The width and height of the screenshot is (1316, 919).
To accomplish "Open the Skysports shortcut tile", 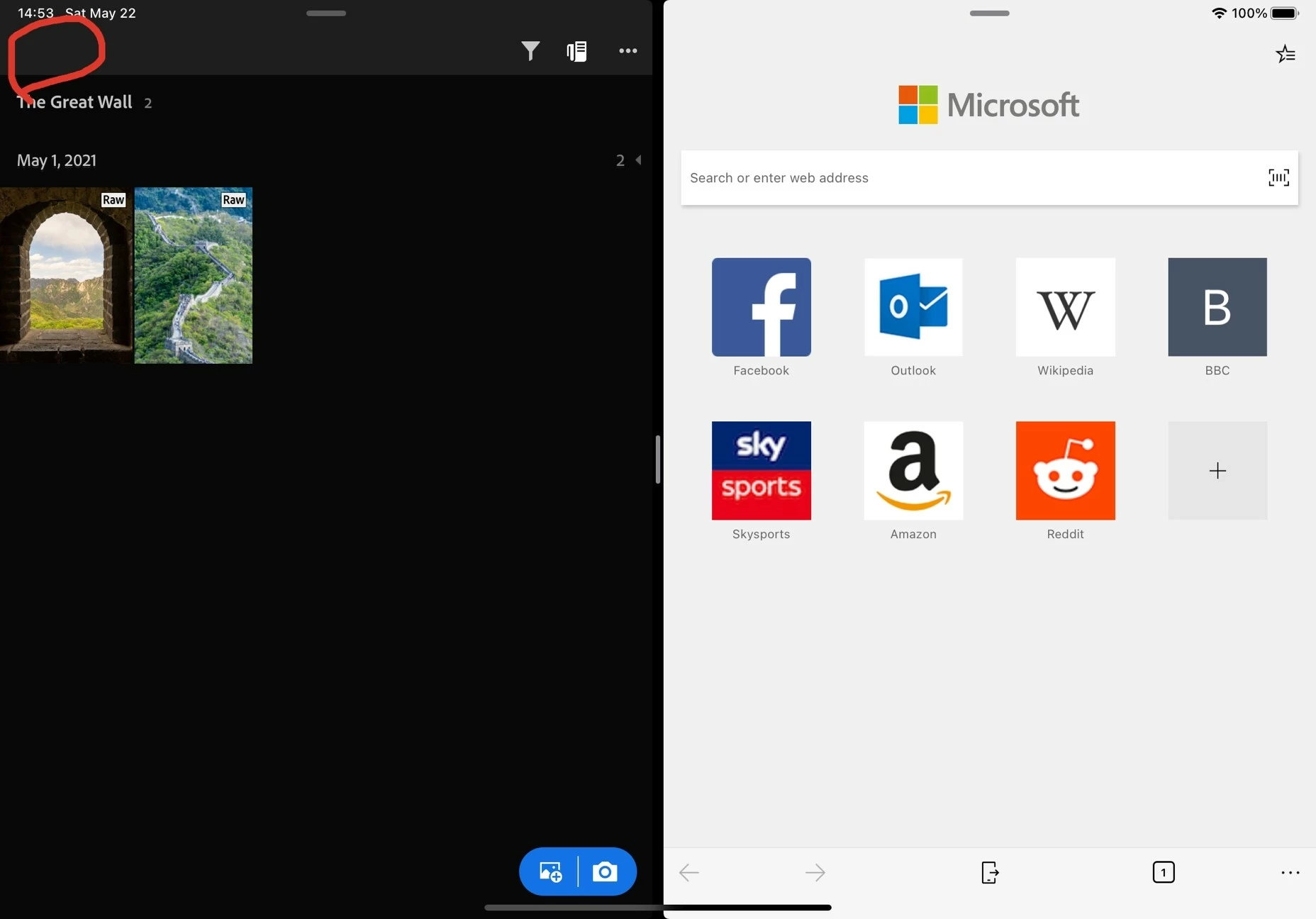I will 762,471.
